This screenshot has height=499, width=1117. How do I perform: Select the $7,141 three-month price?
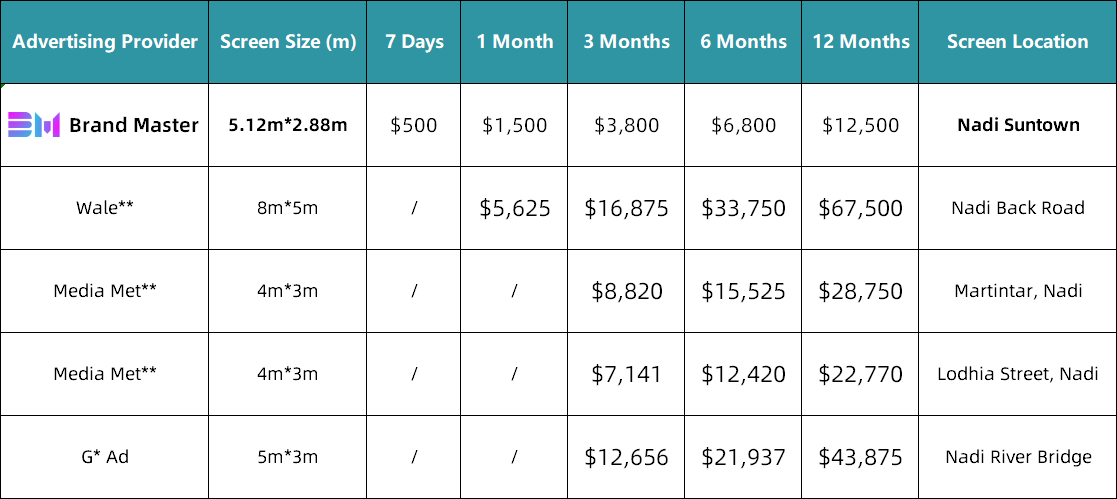tap(627, 374)
